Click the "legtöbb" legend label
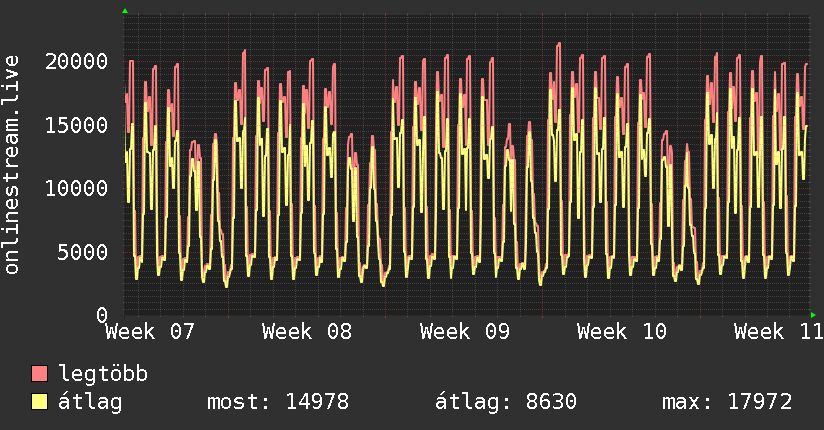The width and height of the screenshot is (824, 430). point(104,375)
